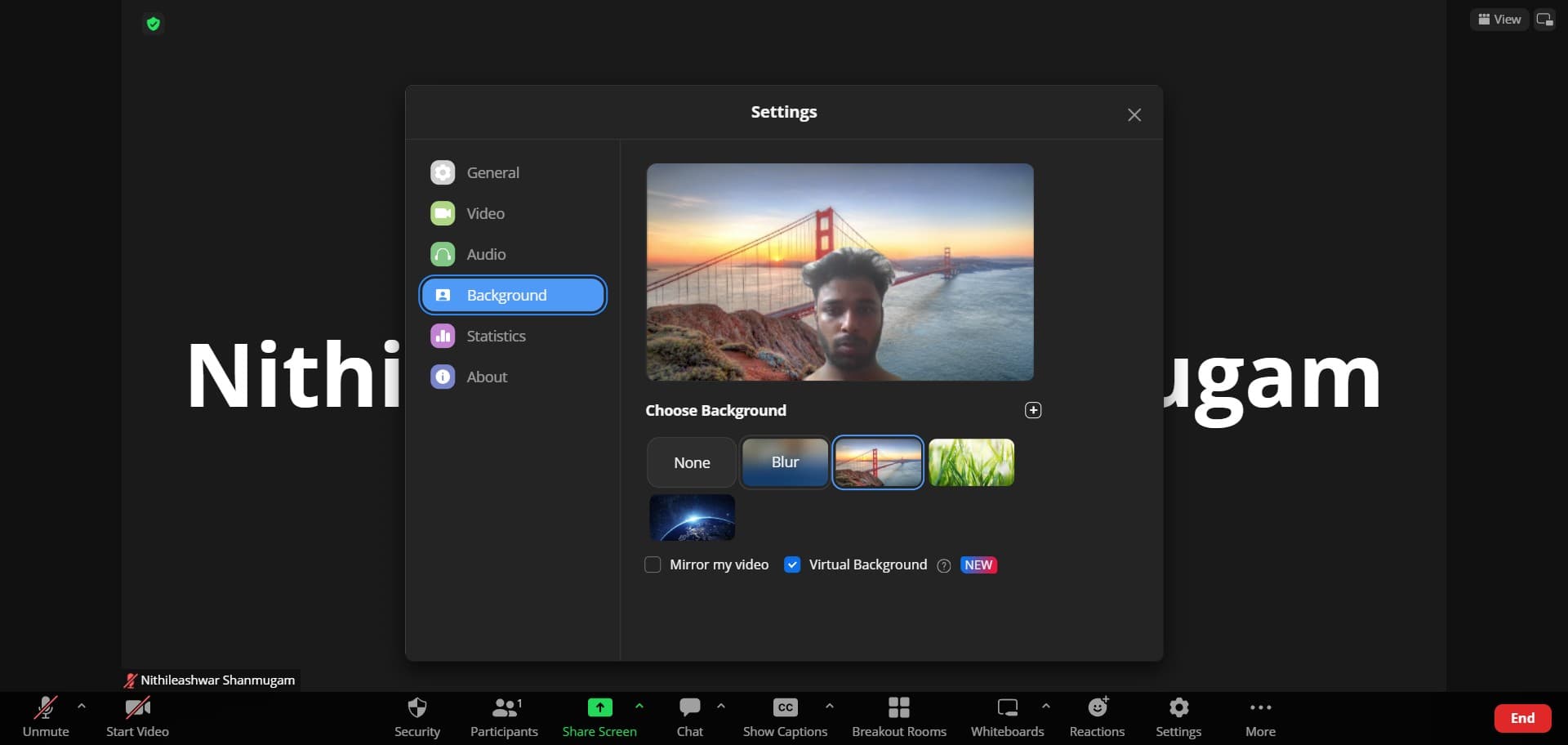Viewport: 1568px width, 745px height.
Task: Click the green Share Screen icon
Action: [599, 707]
